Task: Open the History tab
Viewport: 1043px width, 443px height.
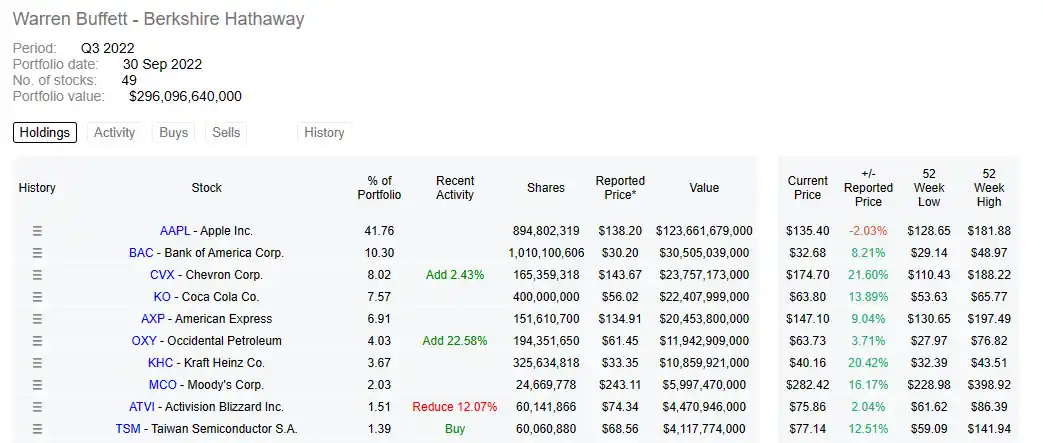Action: tap(324, 132)
